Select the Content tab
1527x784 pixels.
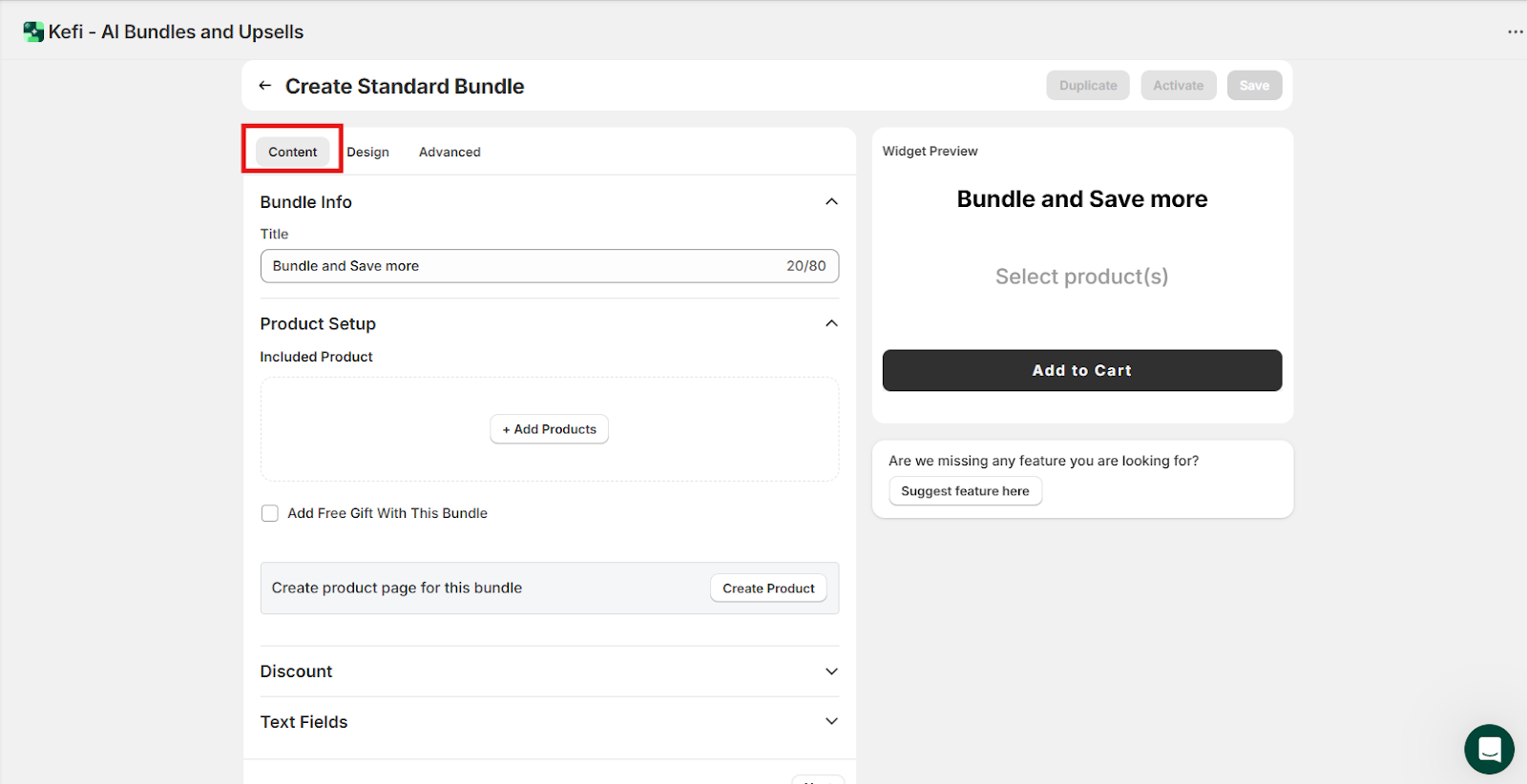point(292,152)
